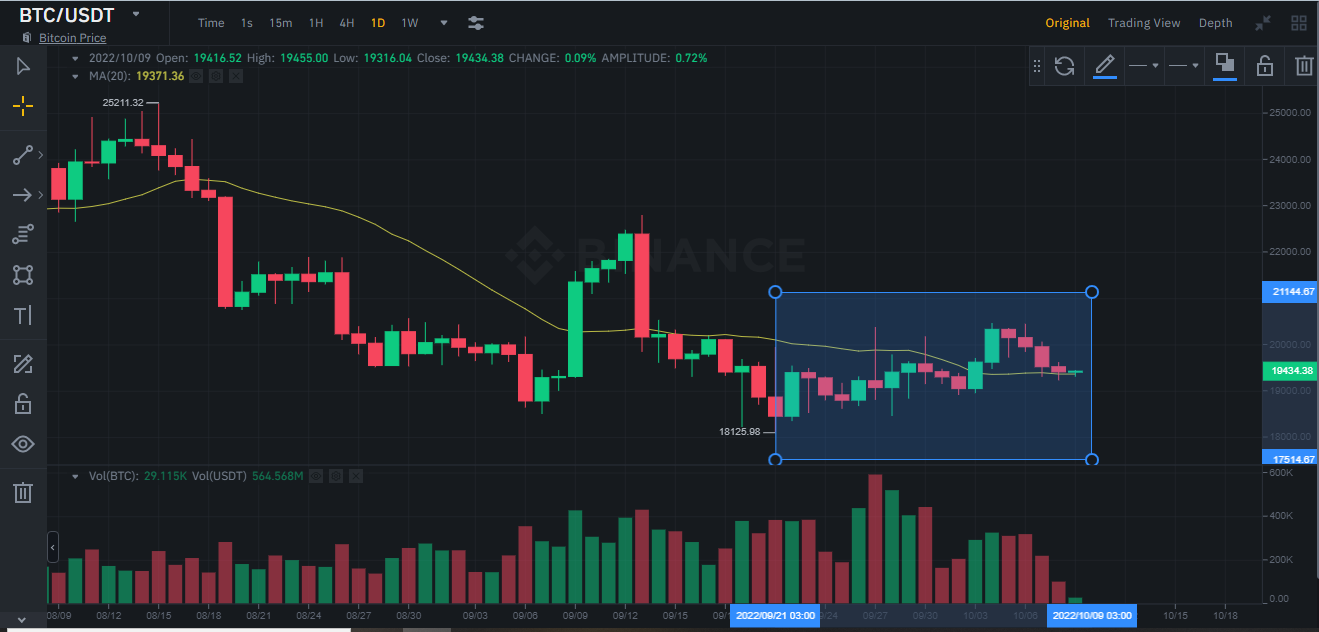1319x632 pixels.
Task: Click the side panel collapse handle
Action: tap(53, 547)
